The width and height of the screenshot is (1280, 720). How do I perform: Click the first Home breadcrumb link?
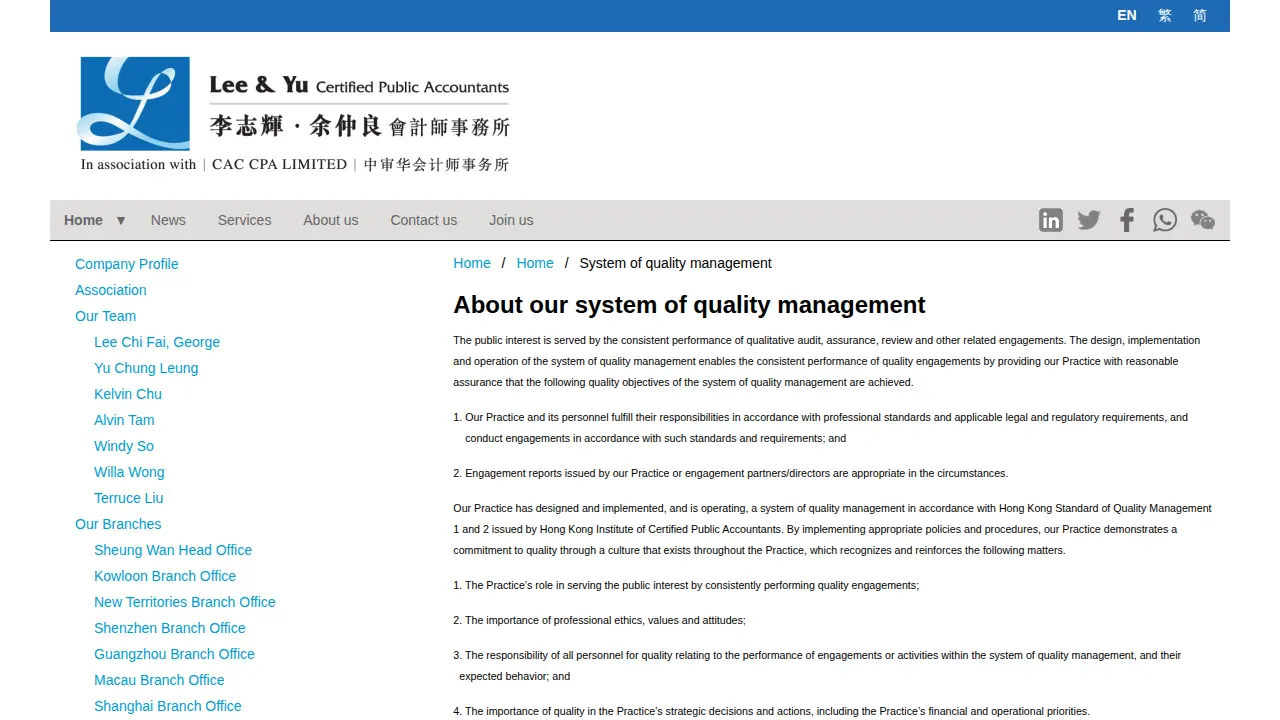[x=472, y=263]
